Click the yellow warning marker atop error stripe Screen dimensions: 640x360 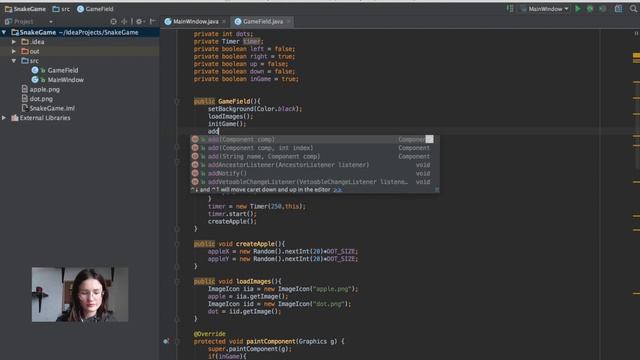[636, 55]
